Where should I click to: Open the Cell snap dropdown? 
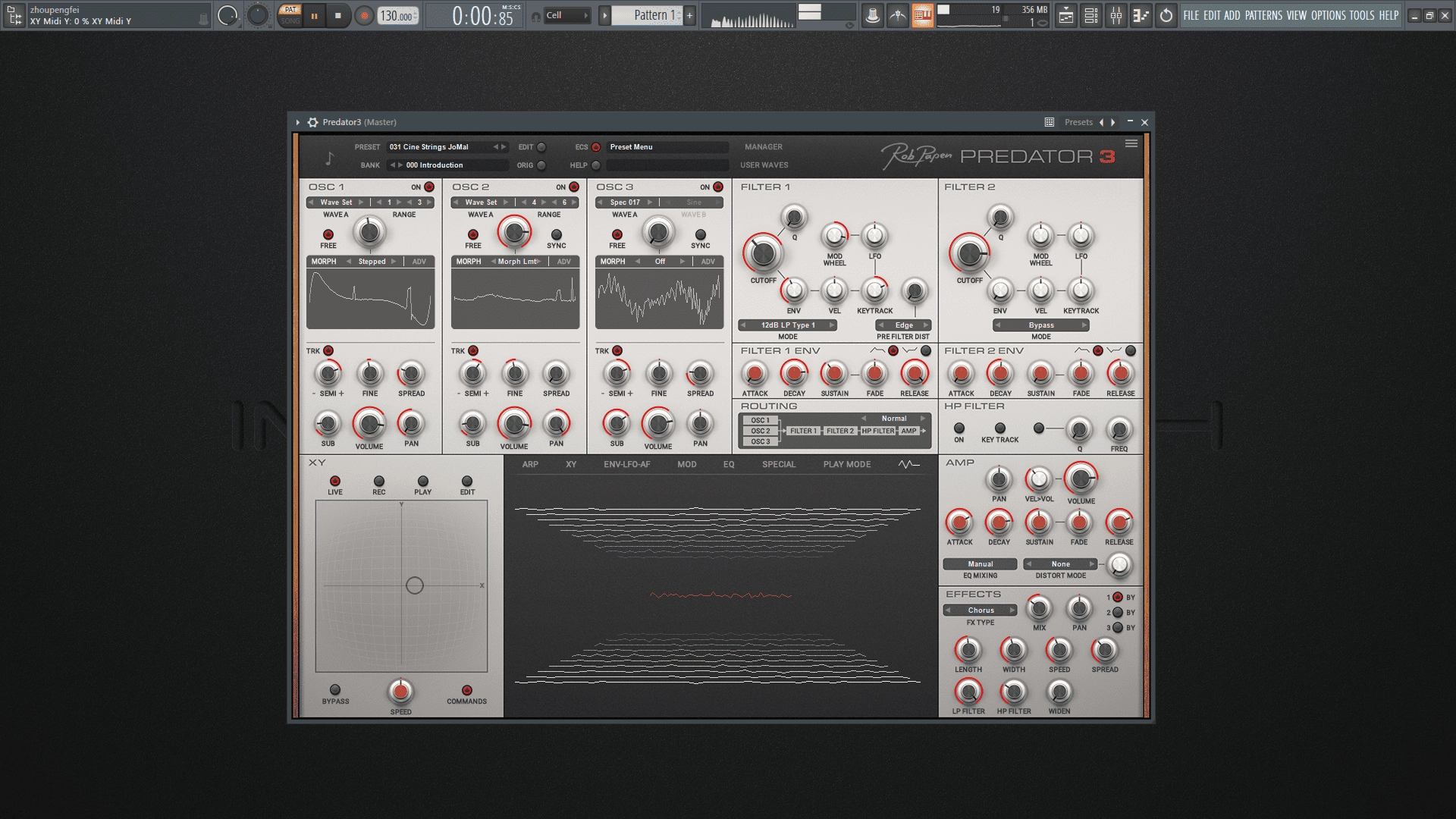567,15
